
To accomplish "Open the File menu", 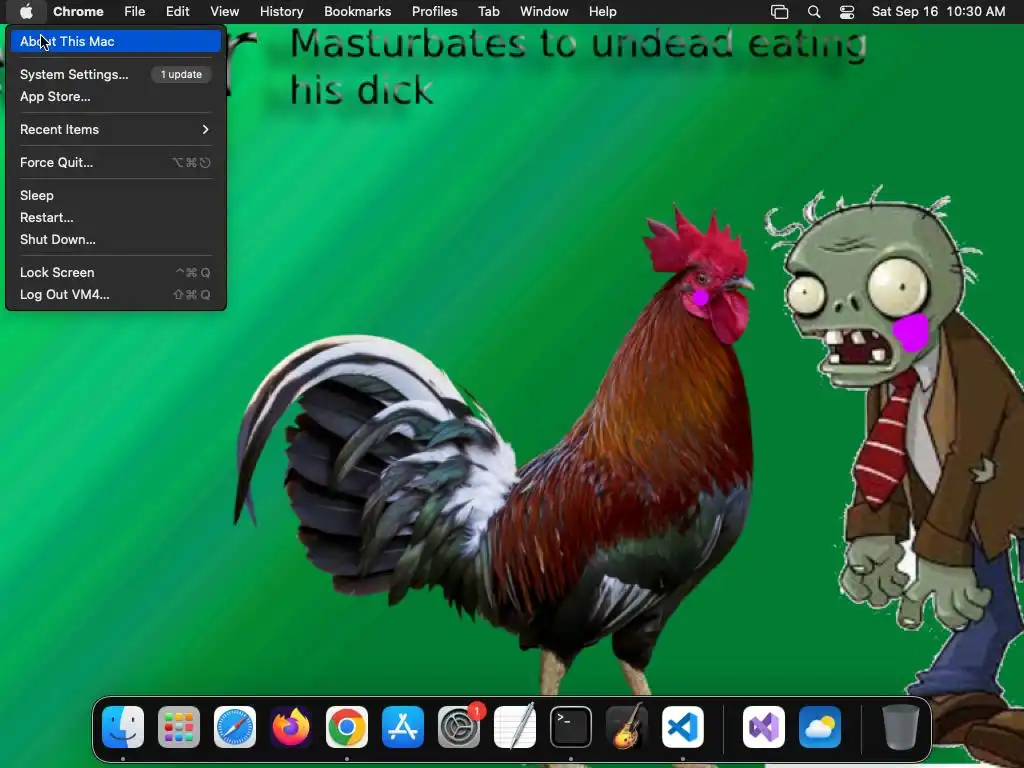I will pos(135,12).
